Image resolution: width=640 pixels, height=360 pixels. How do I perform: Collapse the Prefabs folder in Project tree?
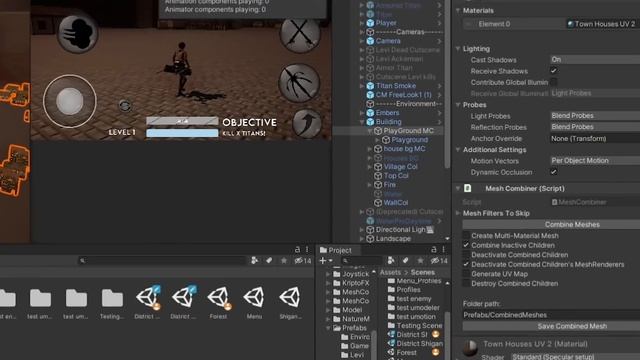point(328,328)
